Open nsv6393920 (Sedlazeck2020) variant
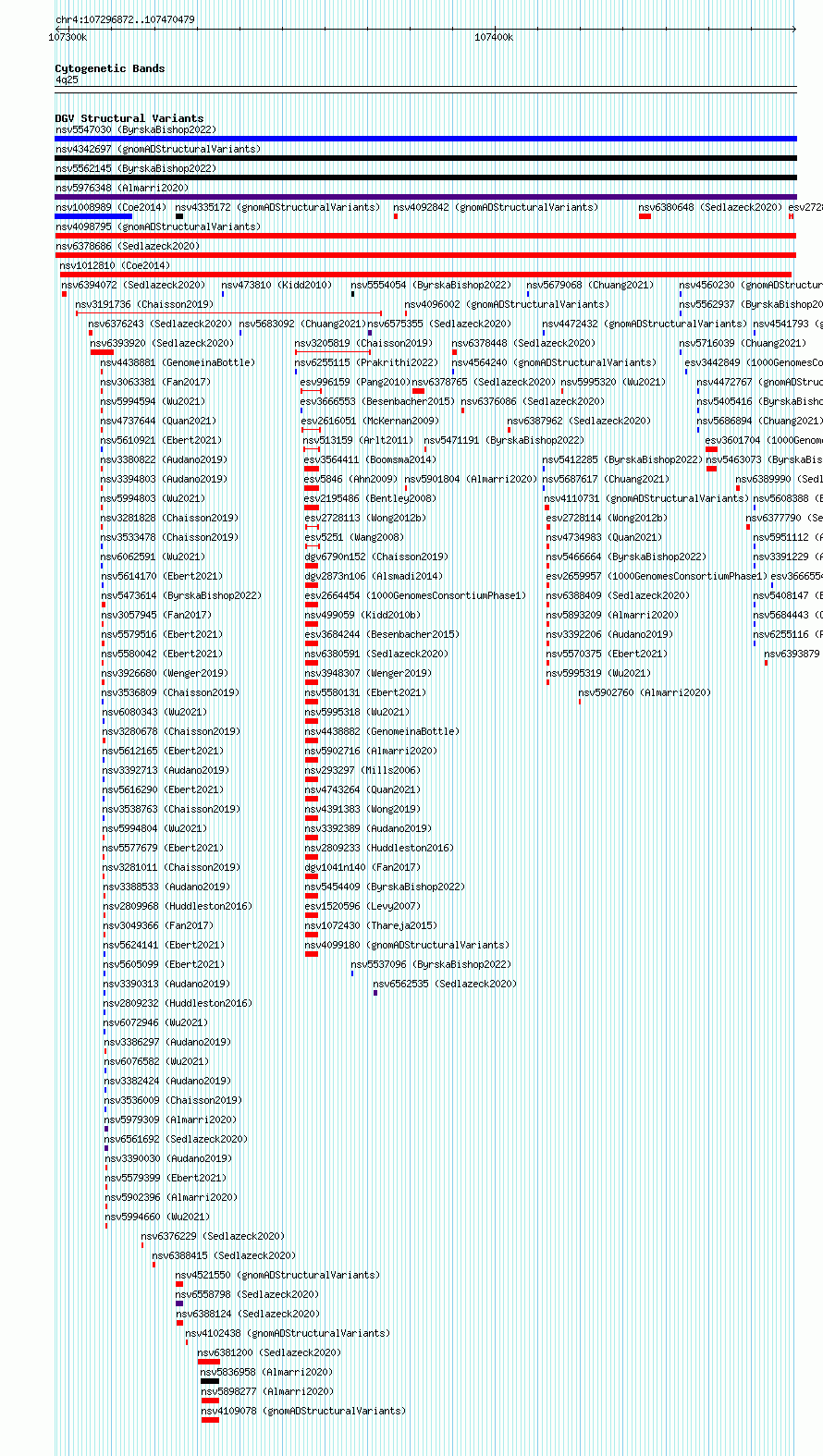This screenshot has height=1456, width=823. click(x=162, y=344)
